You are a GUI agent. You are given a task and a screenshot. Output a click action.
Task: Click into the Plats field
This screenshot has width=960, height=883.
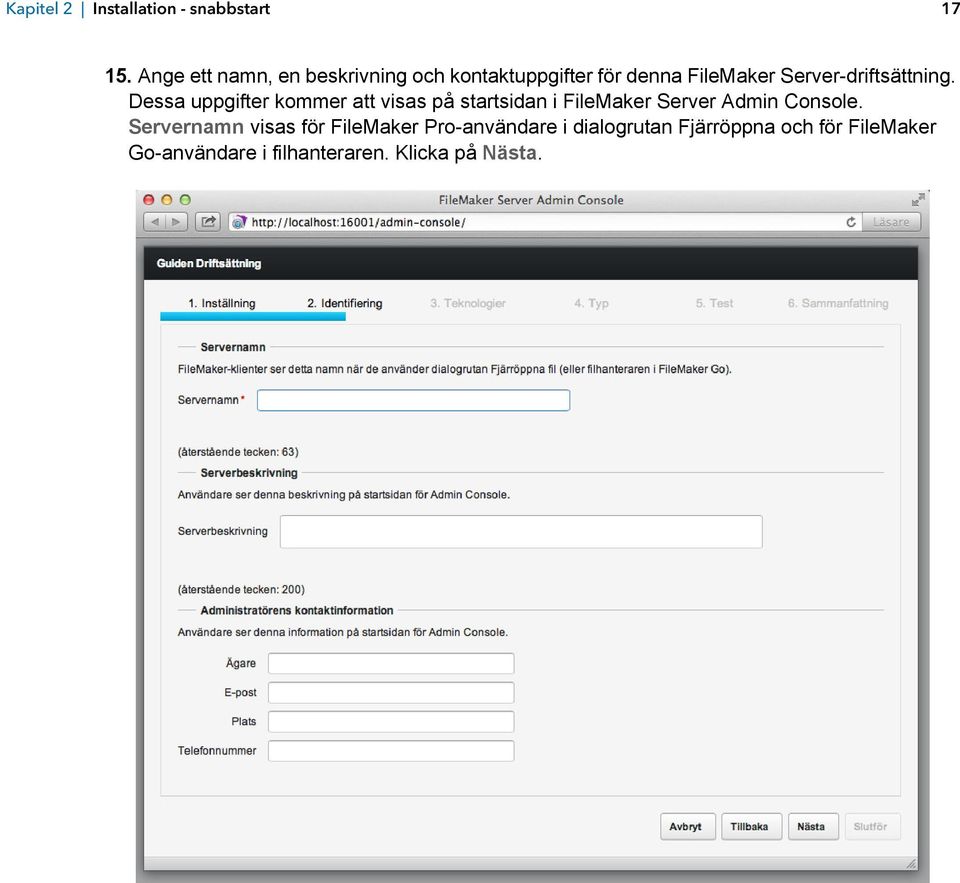pyautogui.click(x=391, y=721)
